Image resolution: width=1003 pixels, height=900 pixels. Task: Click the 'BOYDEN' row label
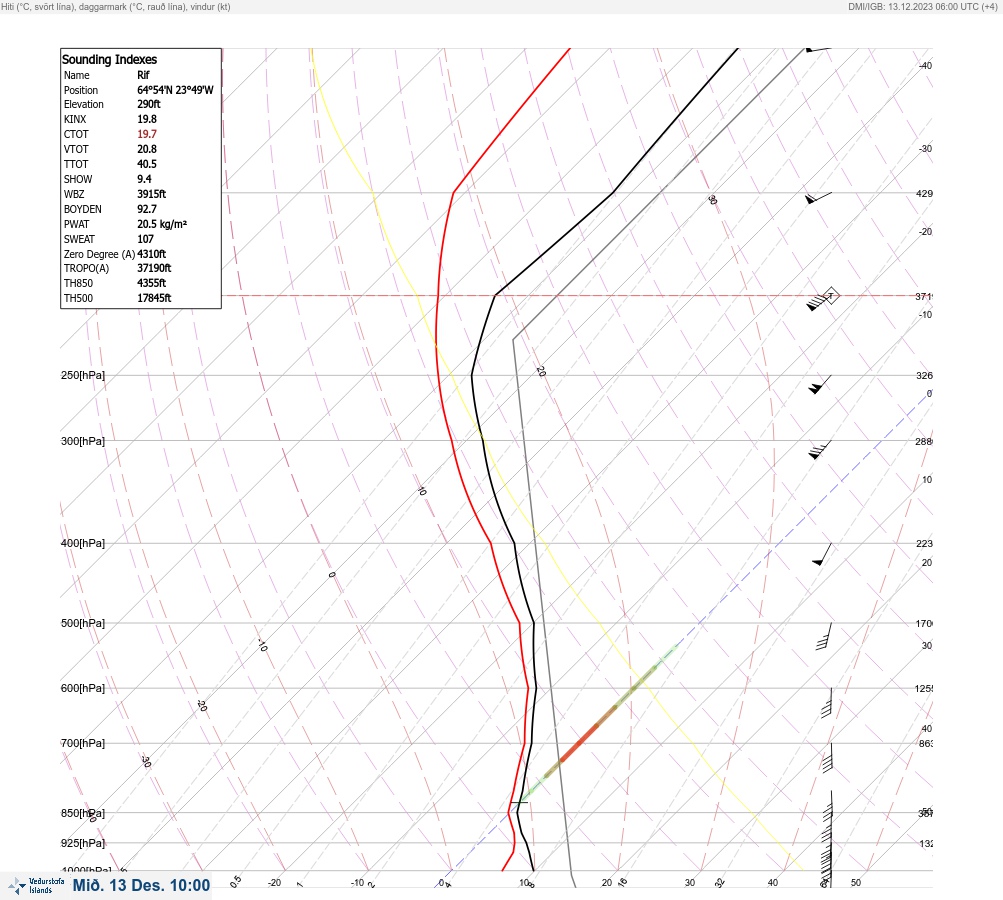(83, 209)
